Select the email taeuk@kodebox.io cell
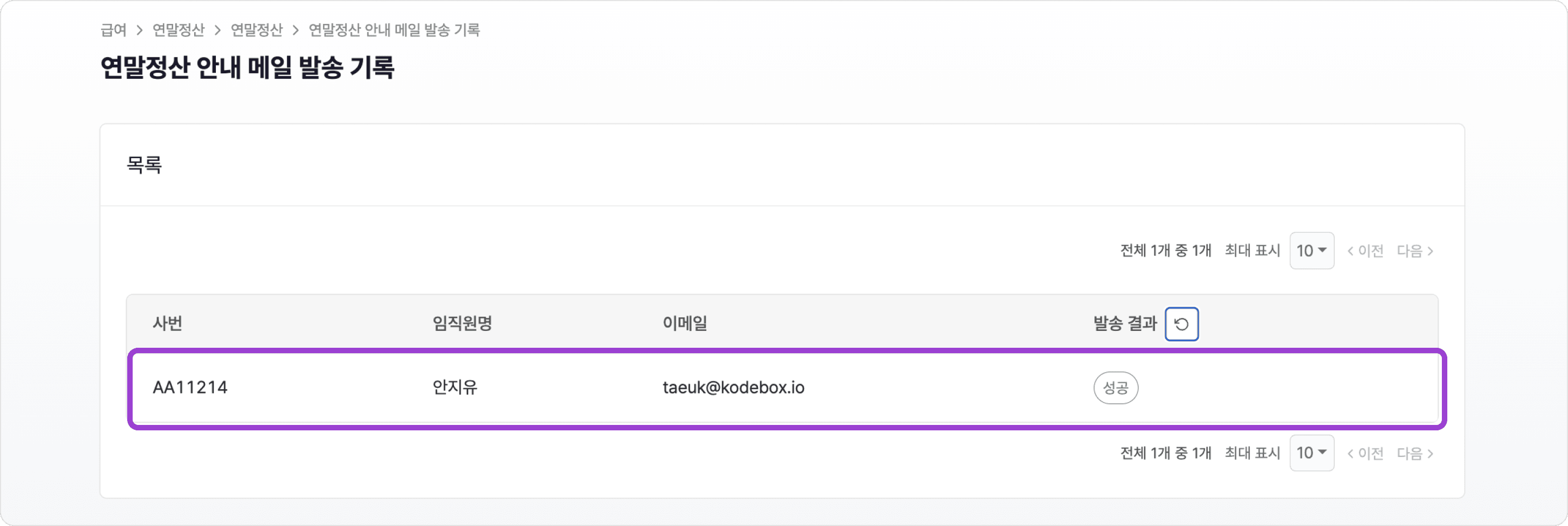1568x526 pixels. pos(733,388)
